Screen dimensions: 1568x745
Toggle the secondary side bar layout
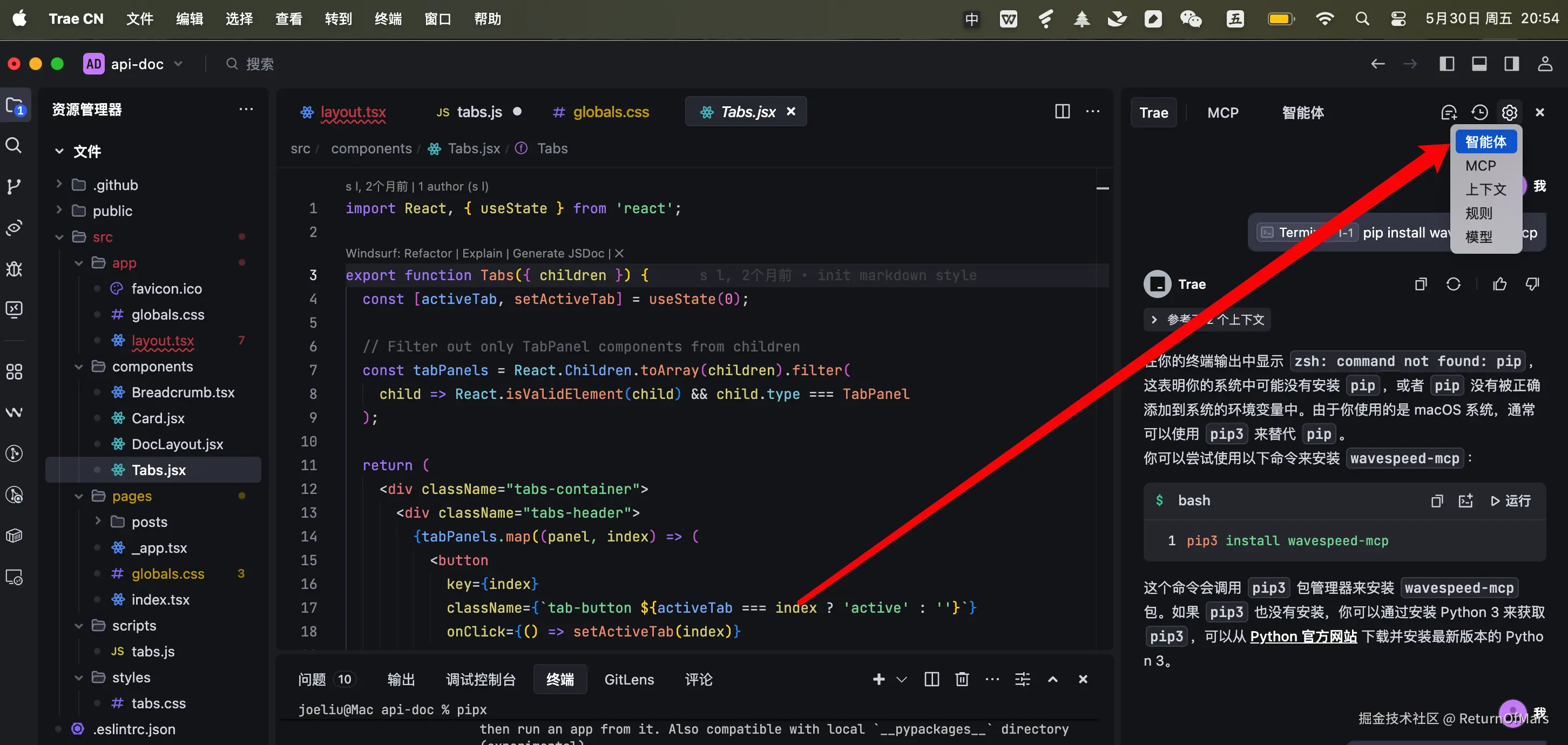click(1511, 64)
